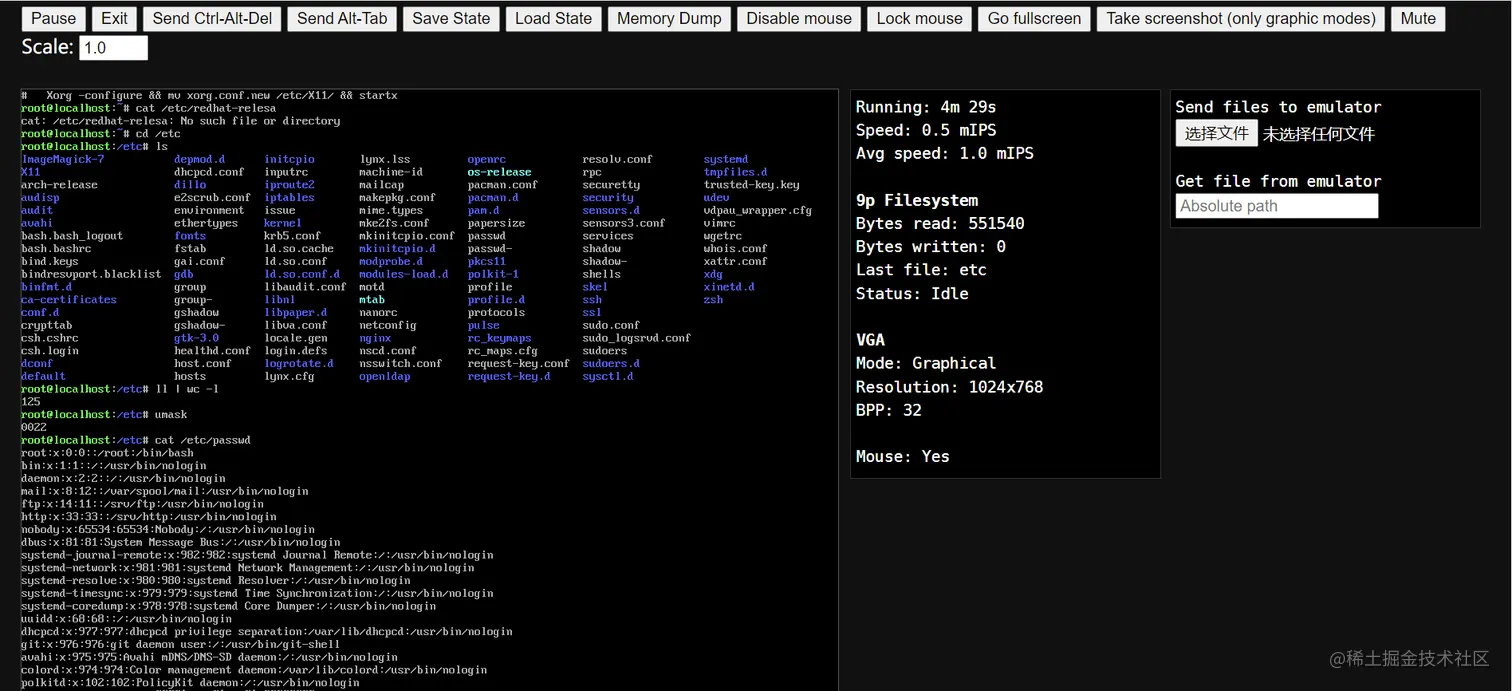
Task: Click 'os-release' in the terminal listing
Action: pos(499,172)
